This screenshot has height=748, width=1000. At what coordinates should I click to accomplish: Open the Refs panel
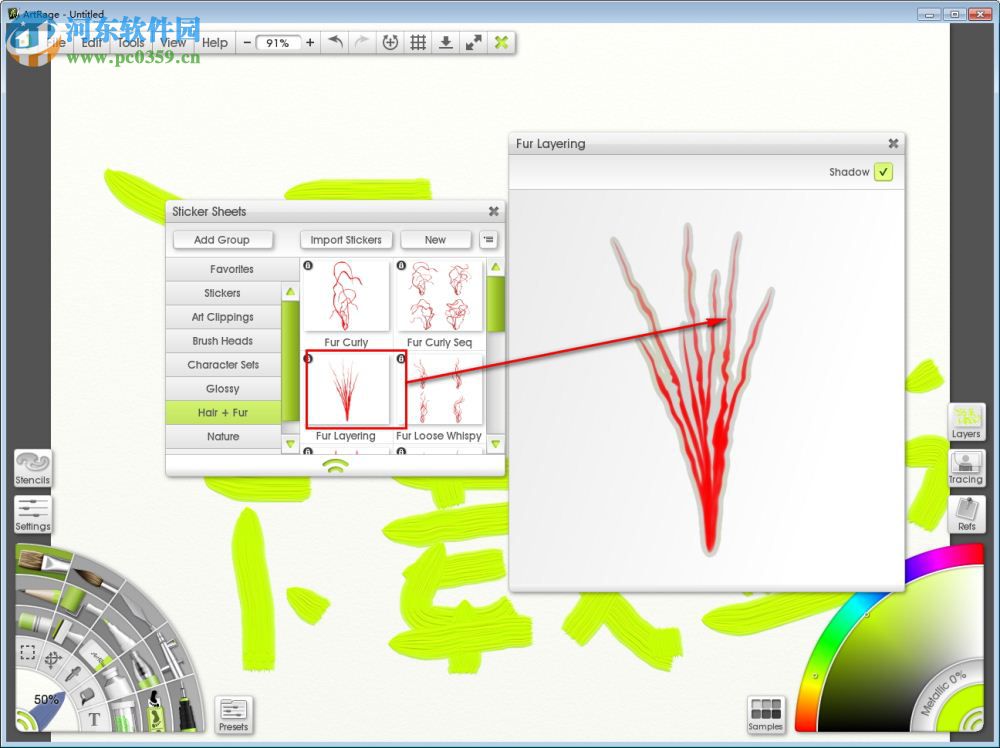click(x=966, y=513)
